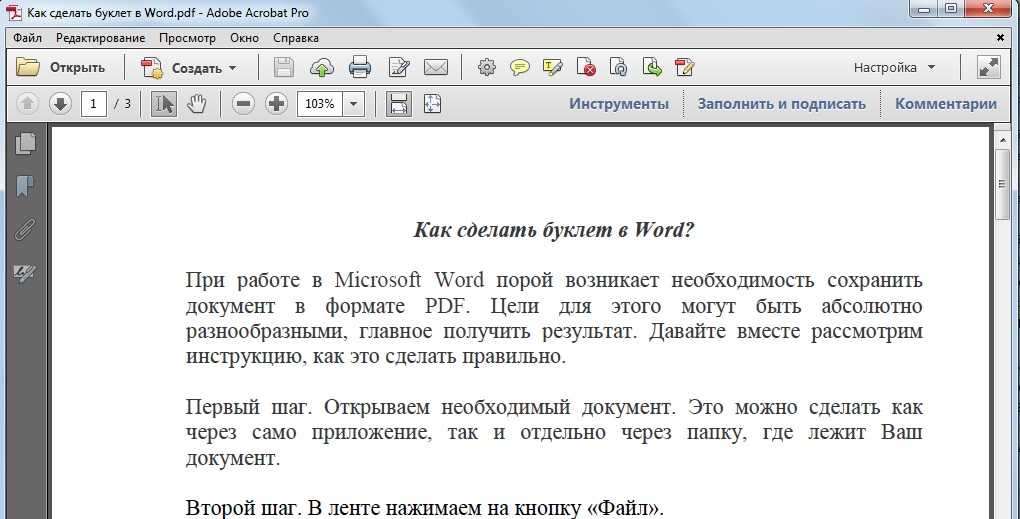The width and height of the screenshot is (1020, 519).
Task: Go to next page arrow
Action: (x=60, y=103)
